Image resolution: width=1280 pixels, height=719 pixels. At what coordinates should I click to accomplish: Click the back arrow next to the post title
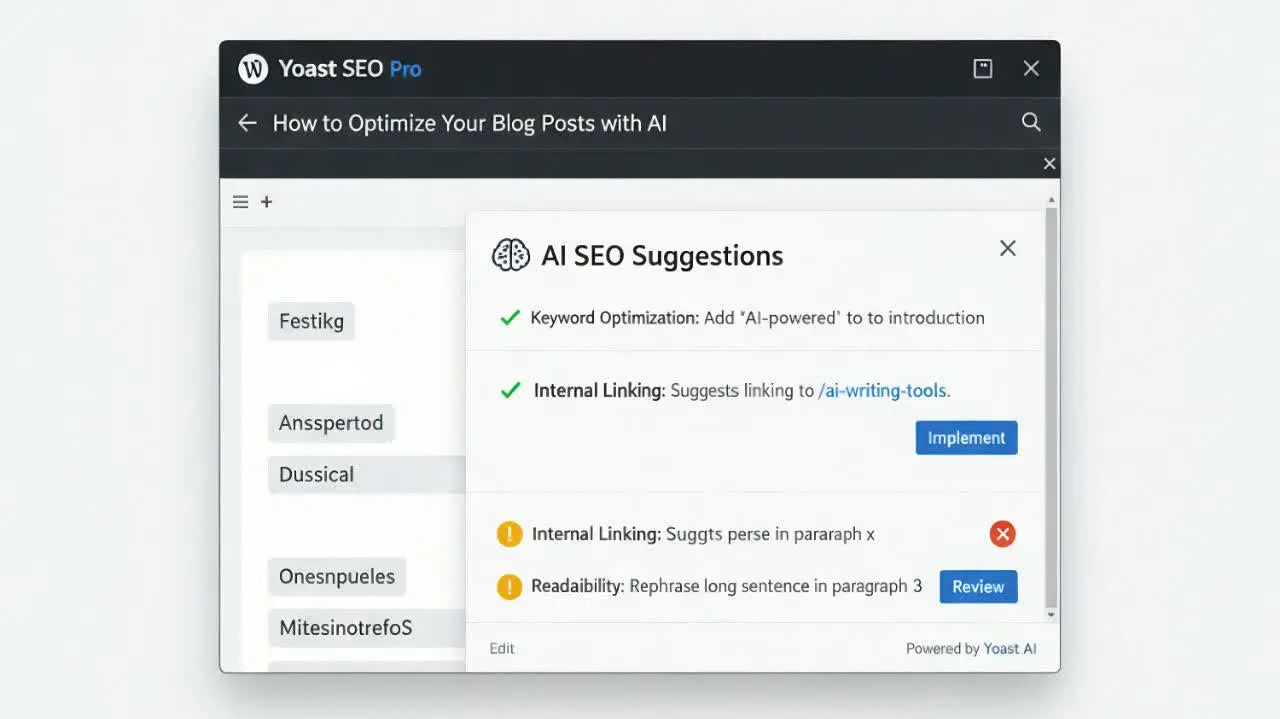pyautogui.click(x=247, y=122)
